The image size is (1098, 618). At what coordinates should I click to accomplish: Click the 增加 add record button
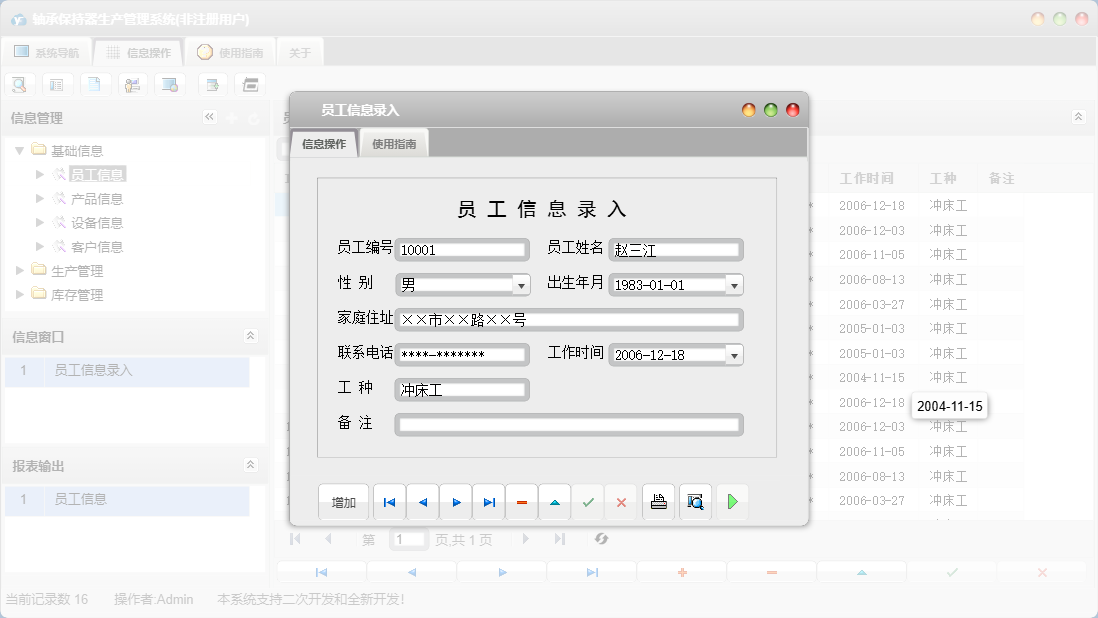click(343, 502)
